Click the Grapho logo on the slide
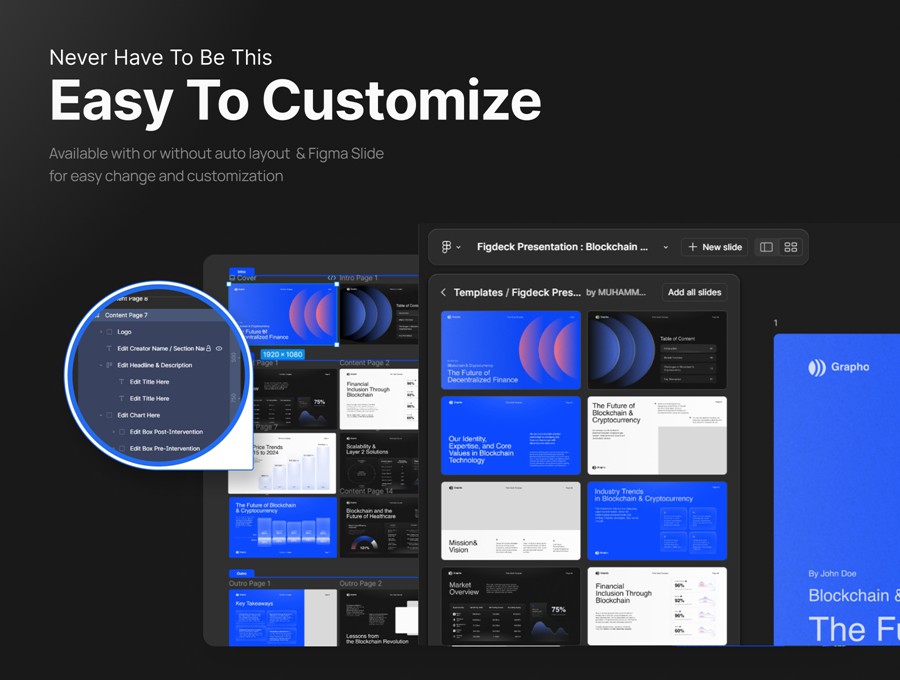The height and width of the screenshot is (680, 900). pyautogui.click(x=839, y=367)
